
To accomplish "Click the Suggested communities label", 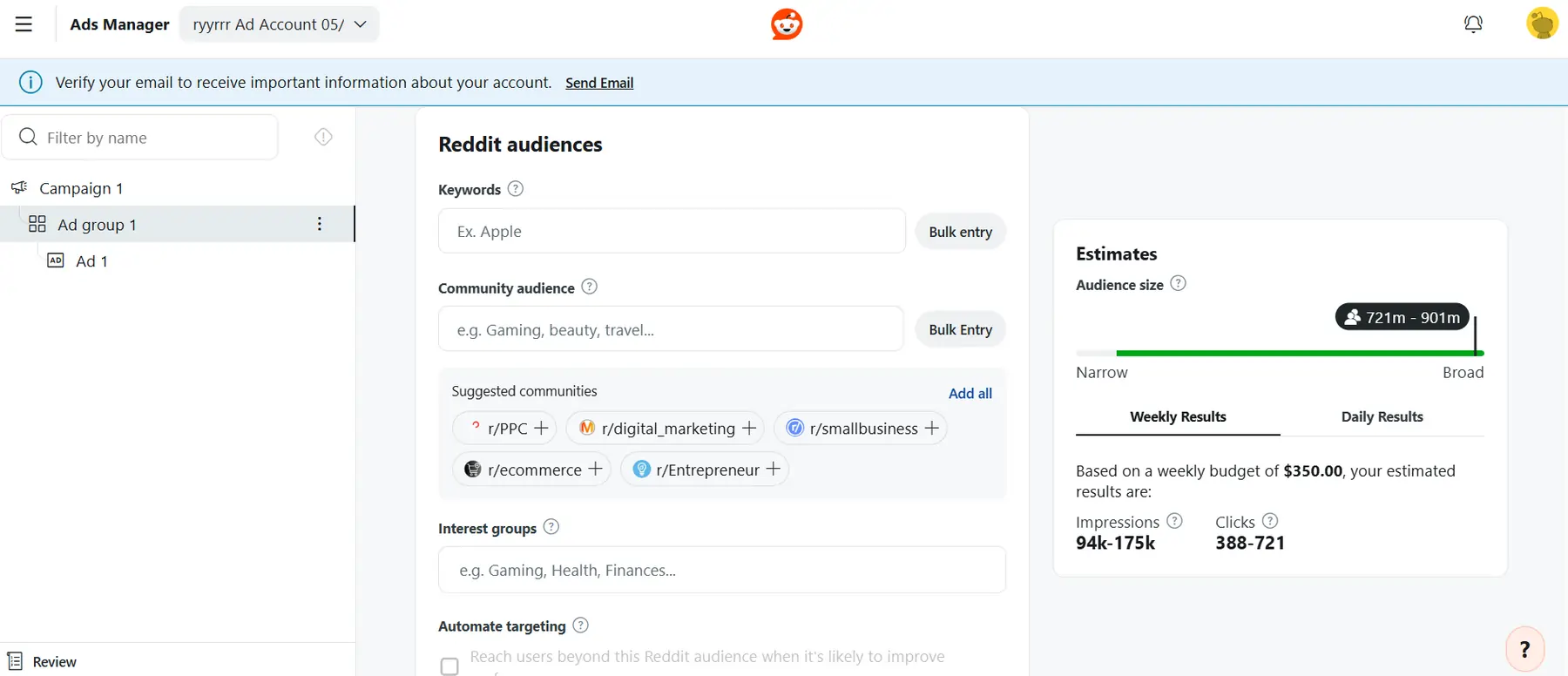I will [524, 391].
